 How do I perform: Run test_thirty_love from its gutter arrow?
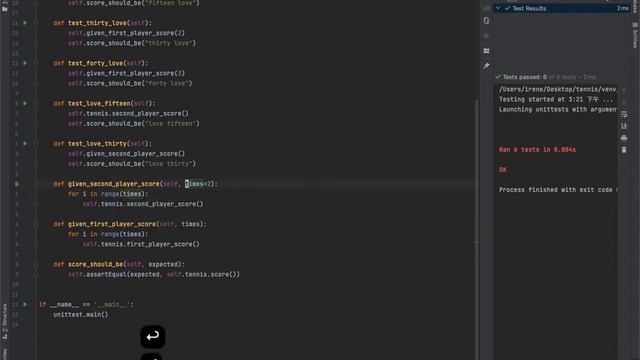25,23
